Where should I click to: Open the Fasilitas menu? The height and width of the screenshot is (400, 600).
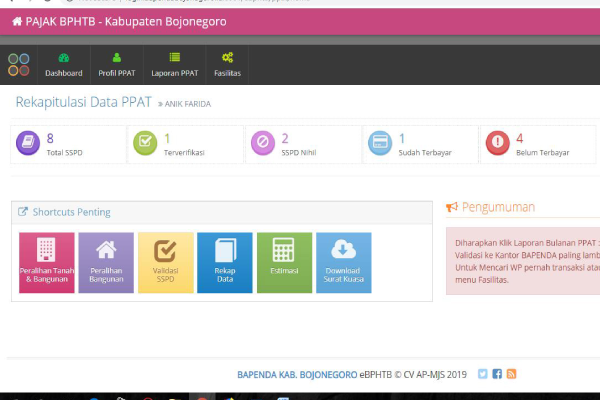click(227, 65)
